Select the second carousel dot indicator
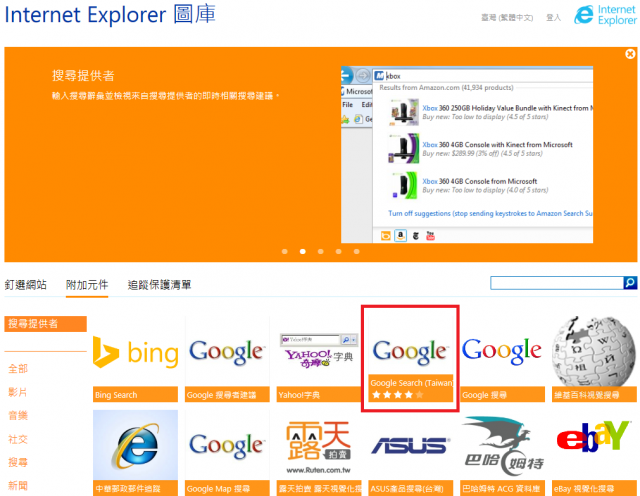 (303, 251)
